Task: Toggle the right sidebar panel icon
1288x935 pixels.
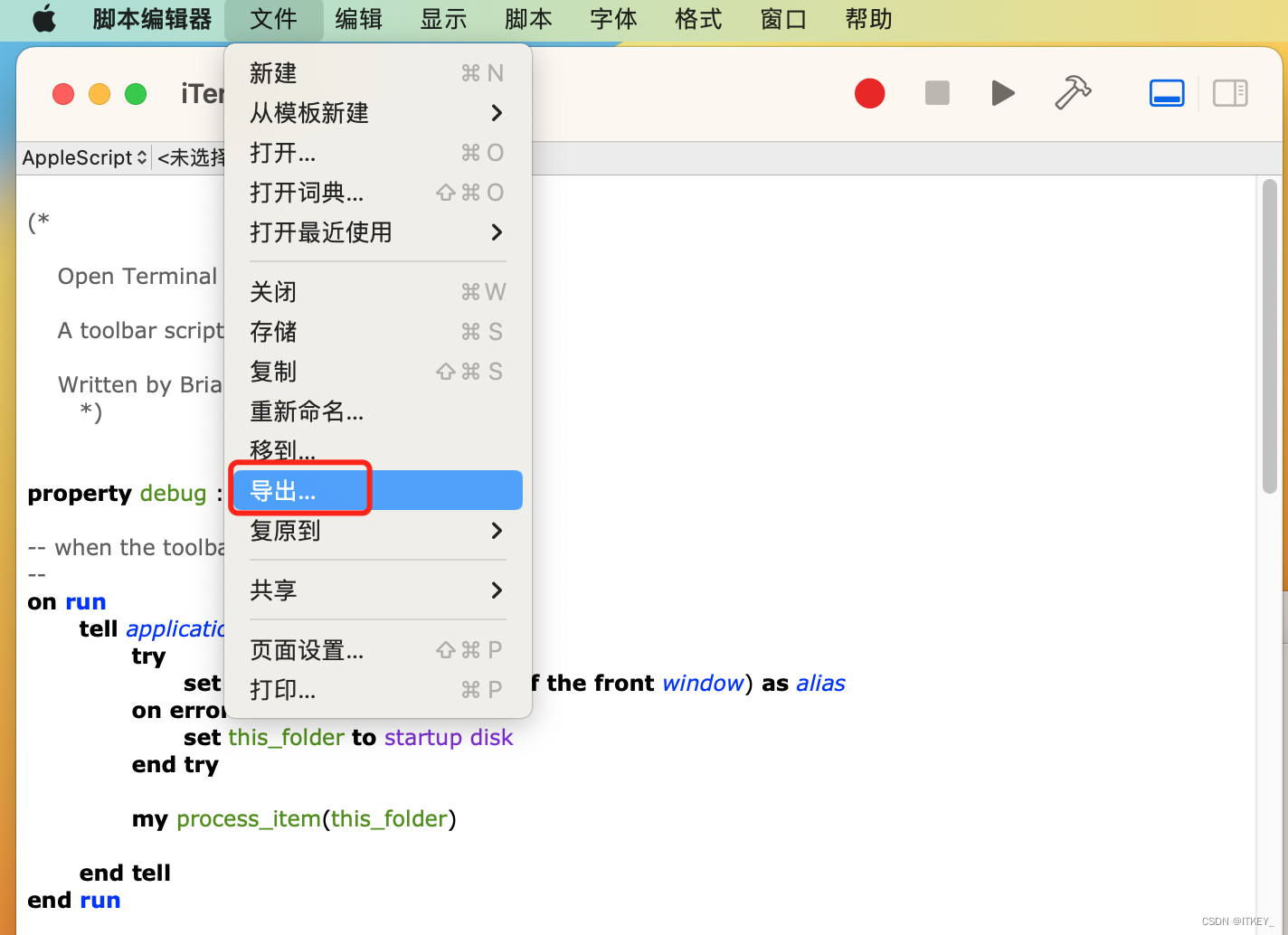Action: (1230, 93)
